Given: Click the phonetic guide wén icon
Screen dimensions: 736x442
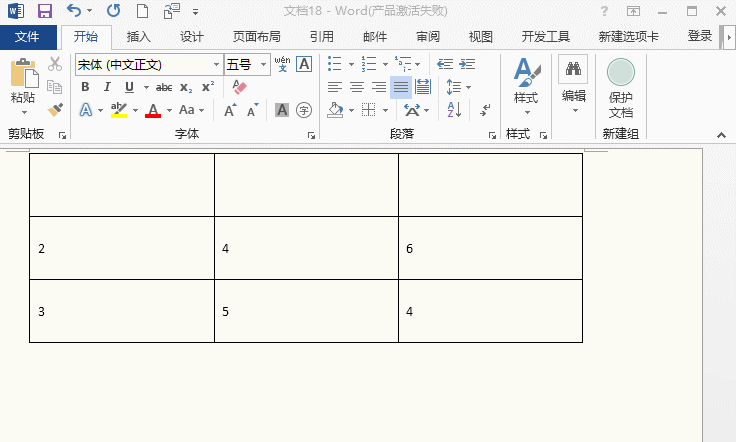Looking at the screenshot, I should click(283, 64).
